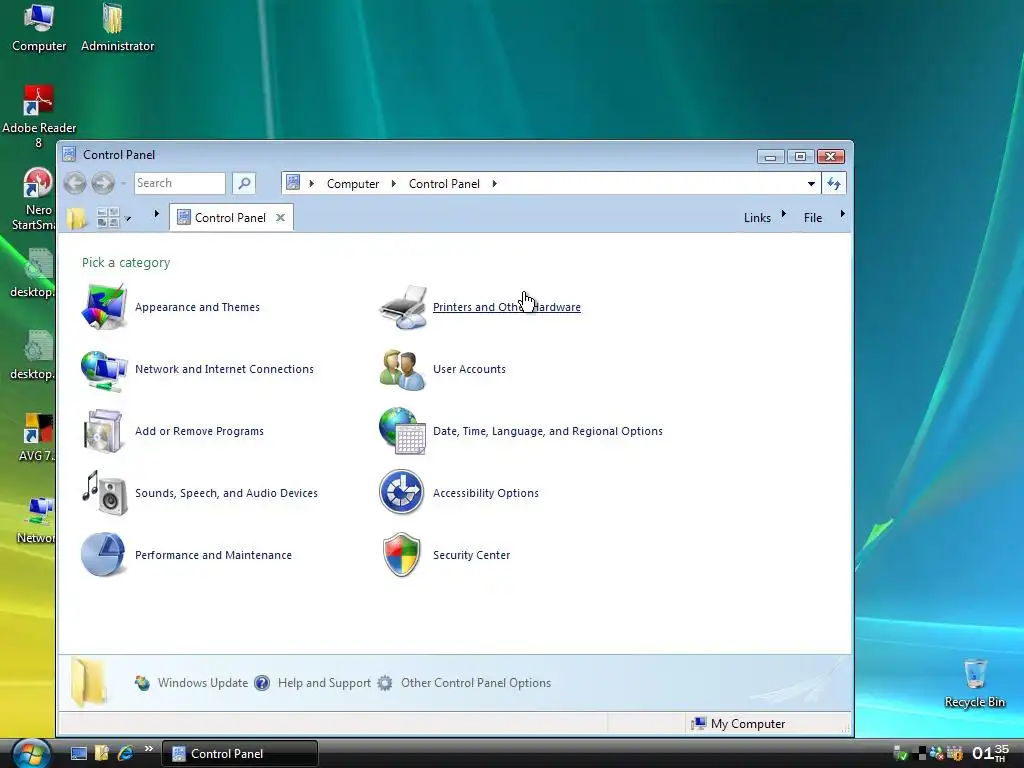Open the Links menu
Image resolution: width=1024 pixels, height=768 pixels.
click(757, 218)
